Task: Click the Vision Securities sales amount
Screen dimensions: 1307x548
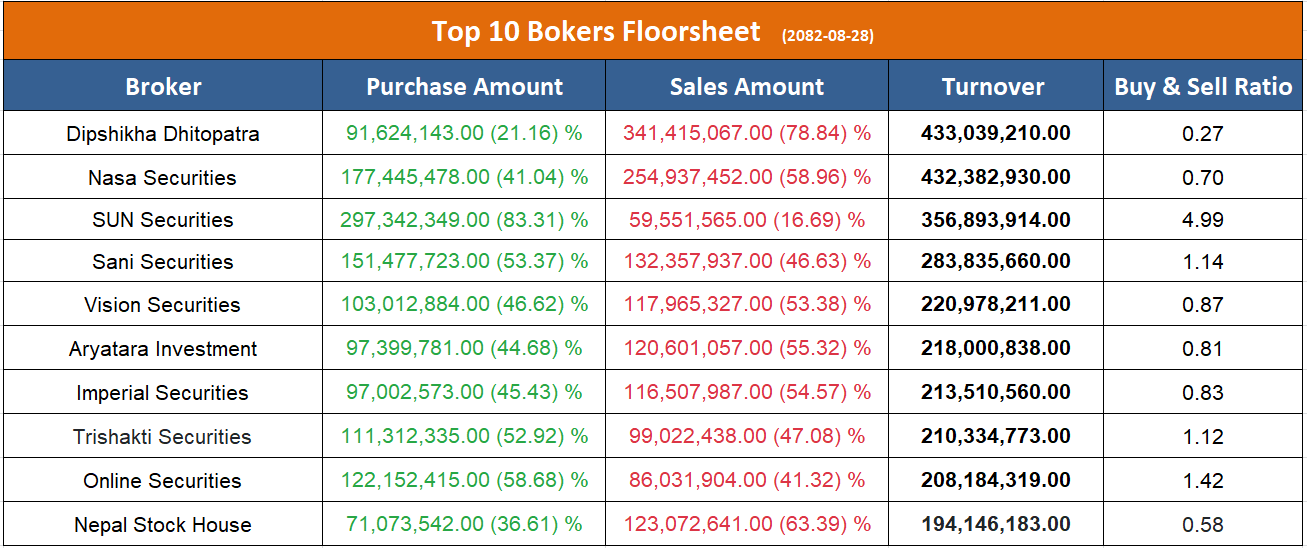Action: [747, 305]
